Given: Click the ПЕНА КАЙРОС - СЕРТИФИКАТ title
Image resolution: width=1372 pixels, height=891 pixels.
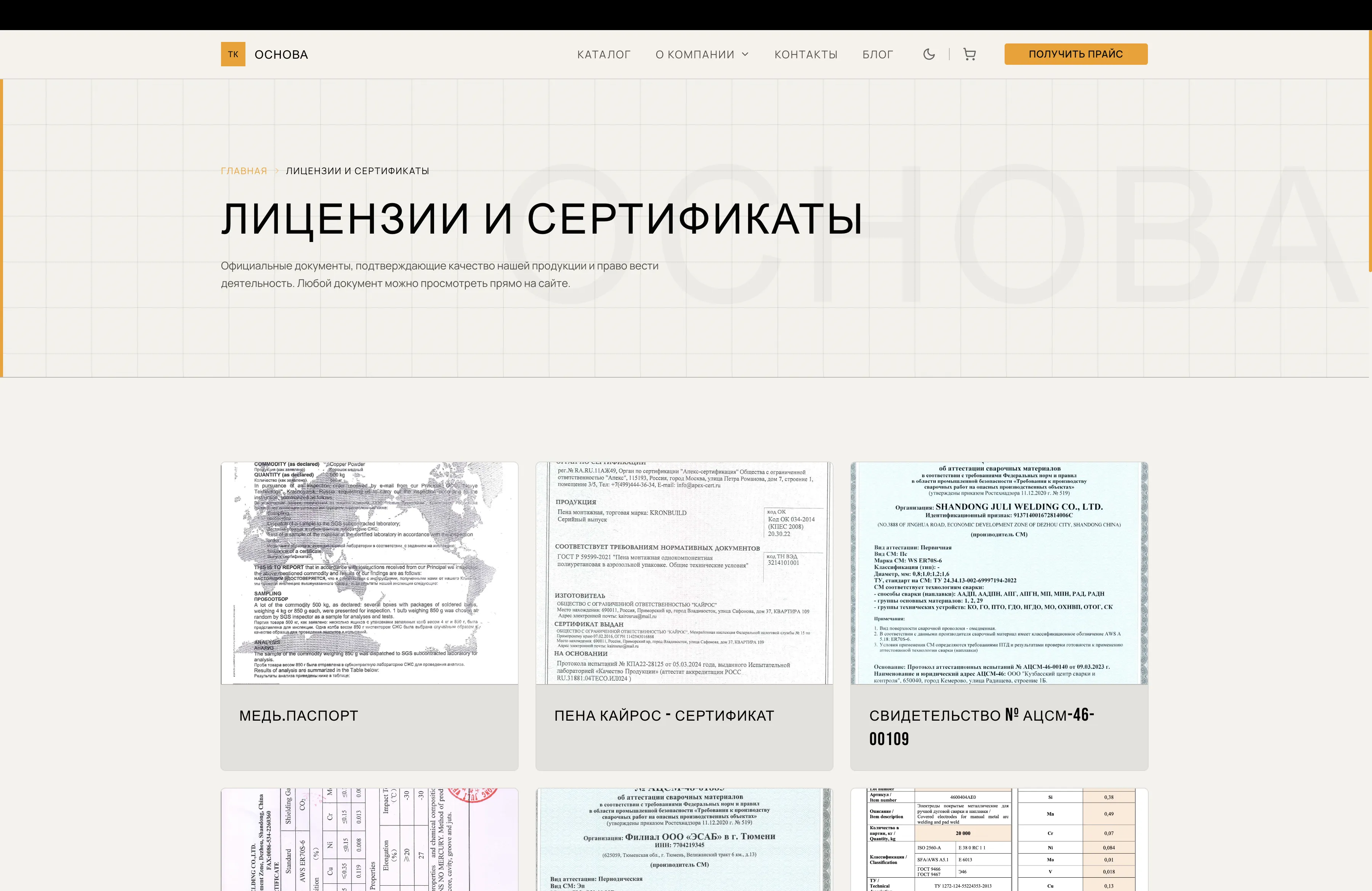Looking at the screenshot, I should pyautogui.click(x=664, y=716).
